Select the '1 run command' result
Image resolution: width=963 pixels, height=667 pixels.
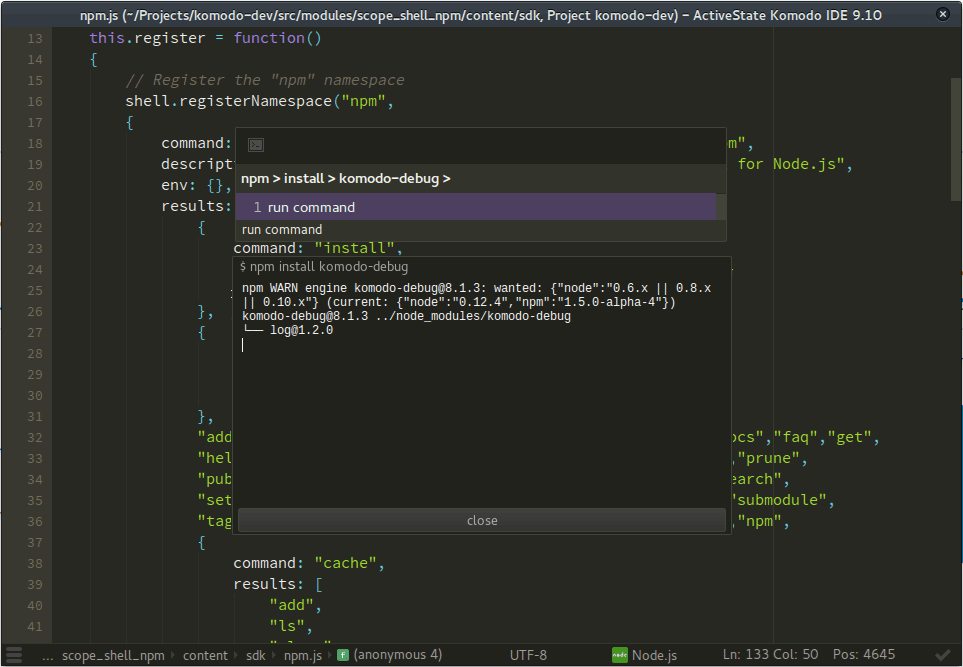coord(476,207)
